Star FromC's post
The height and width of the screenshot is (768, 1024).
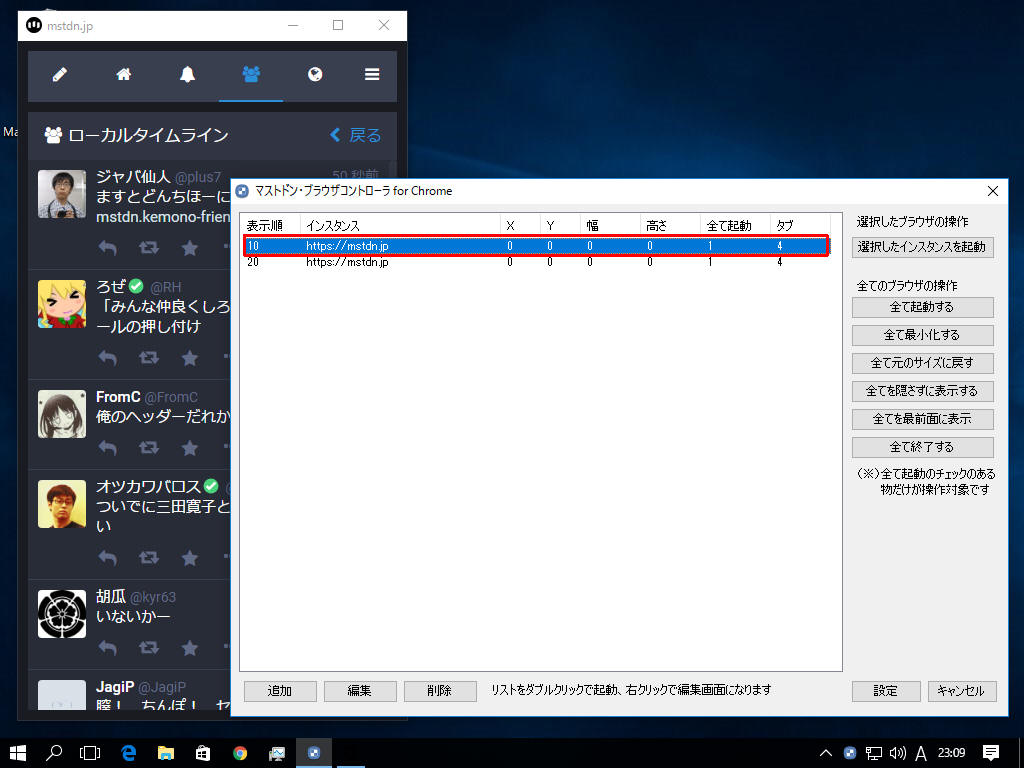[190, 448]
